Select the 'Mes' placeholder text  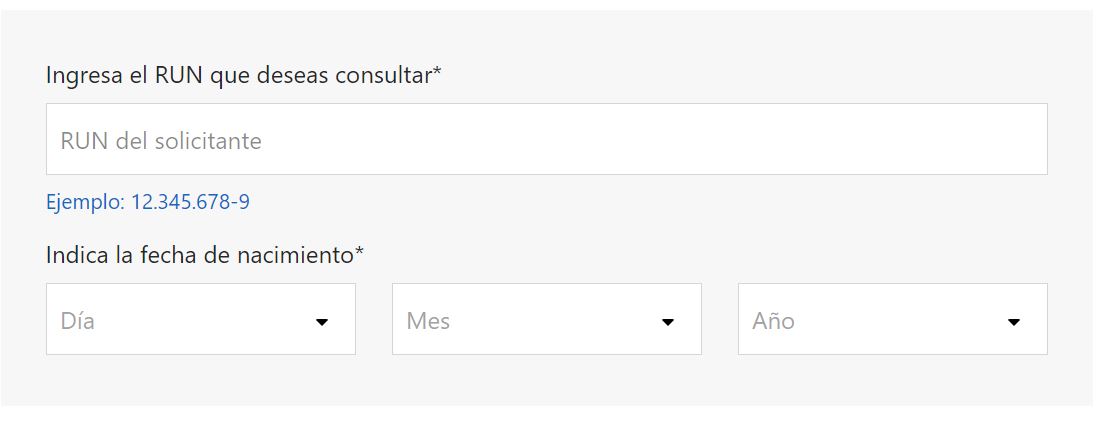[x=428, y=321]
